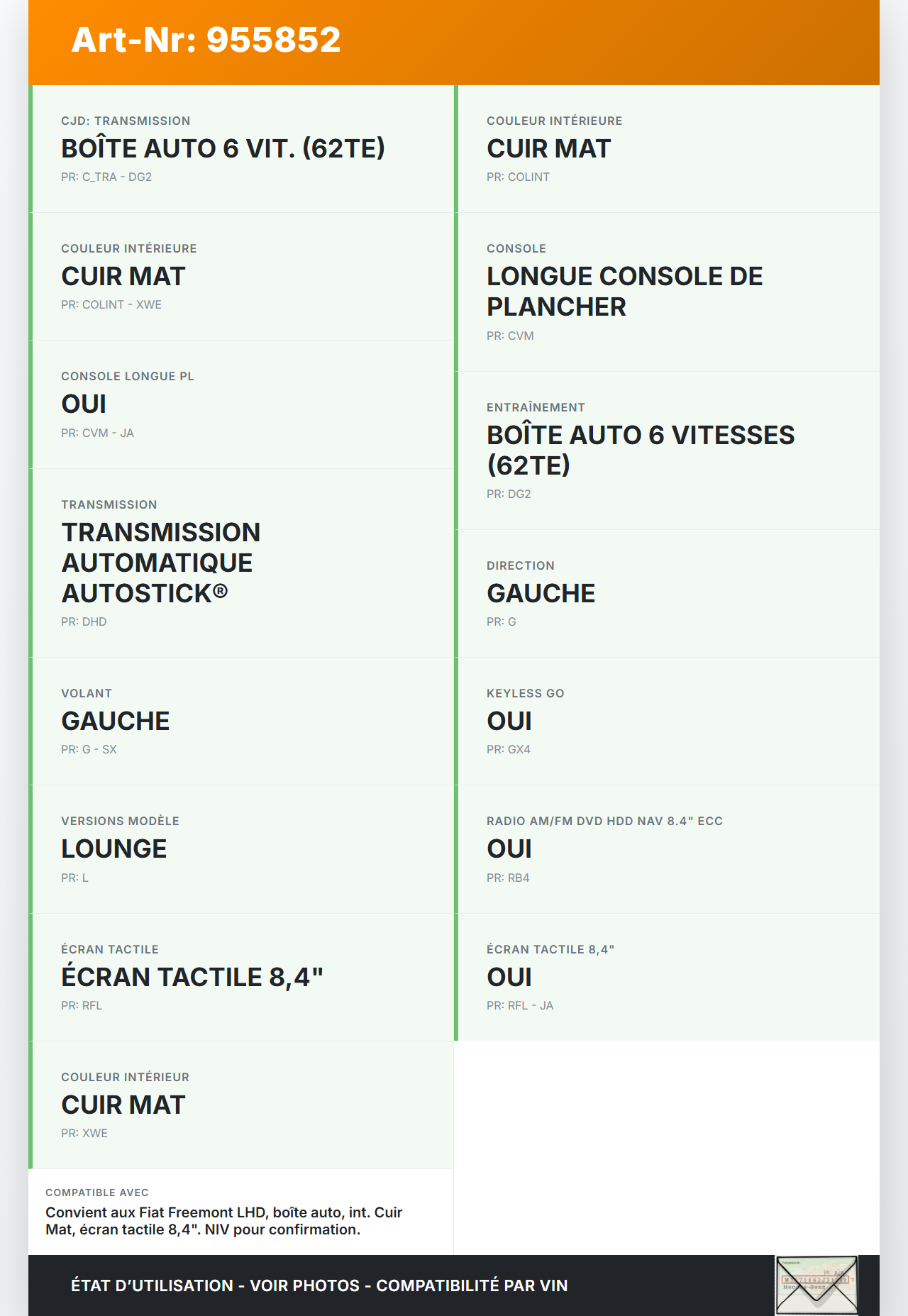Select the DIRECTION spec label

521,566
